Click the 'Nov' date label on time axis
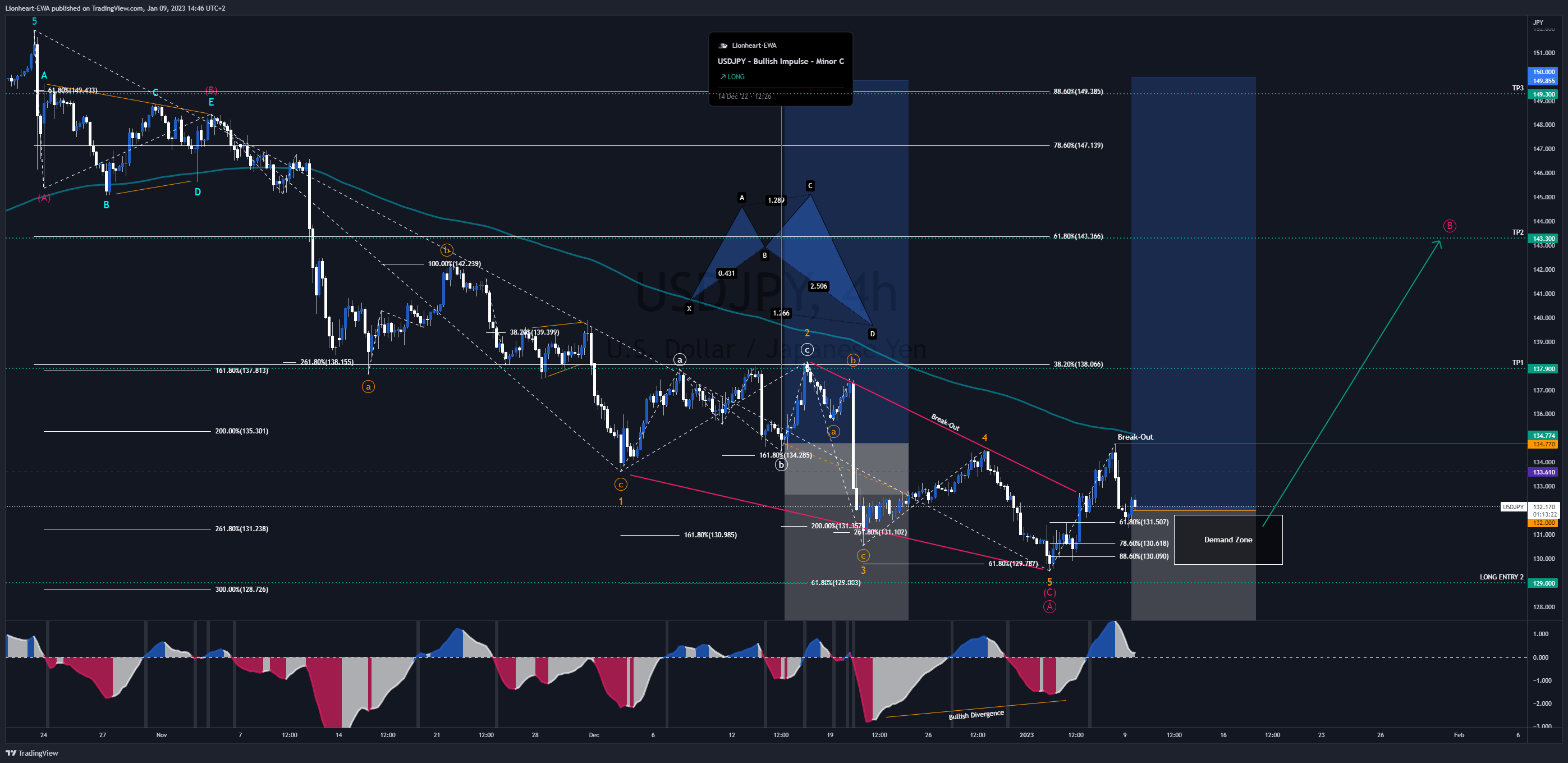 tap(161, 735)
